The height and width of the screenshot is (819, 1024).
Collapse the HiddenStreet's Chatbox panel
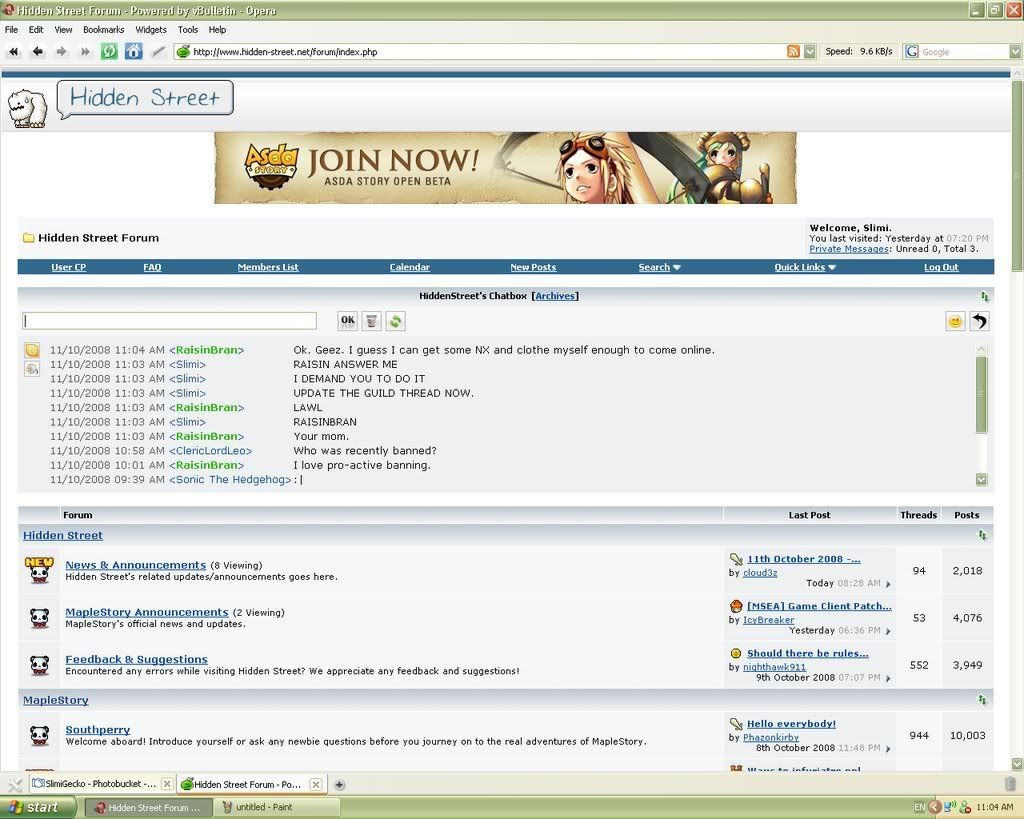984,297
